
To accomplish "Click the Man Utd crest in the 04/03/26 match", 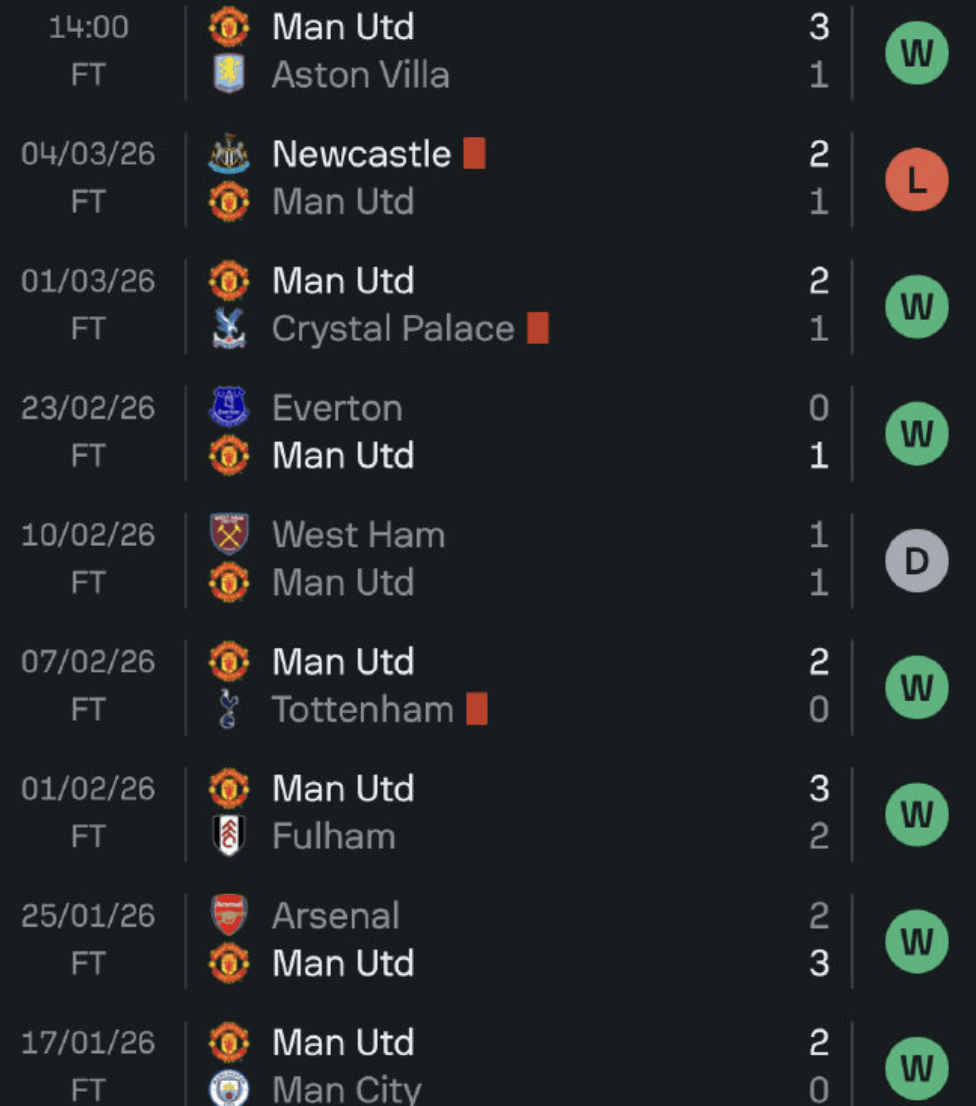I will 229,202.
